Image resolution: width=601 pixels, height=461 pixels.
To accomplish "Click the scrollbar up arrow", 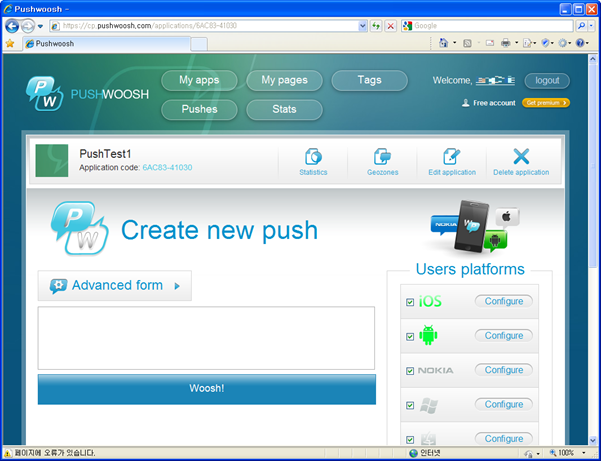I will click(x=592, y=59).
